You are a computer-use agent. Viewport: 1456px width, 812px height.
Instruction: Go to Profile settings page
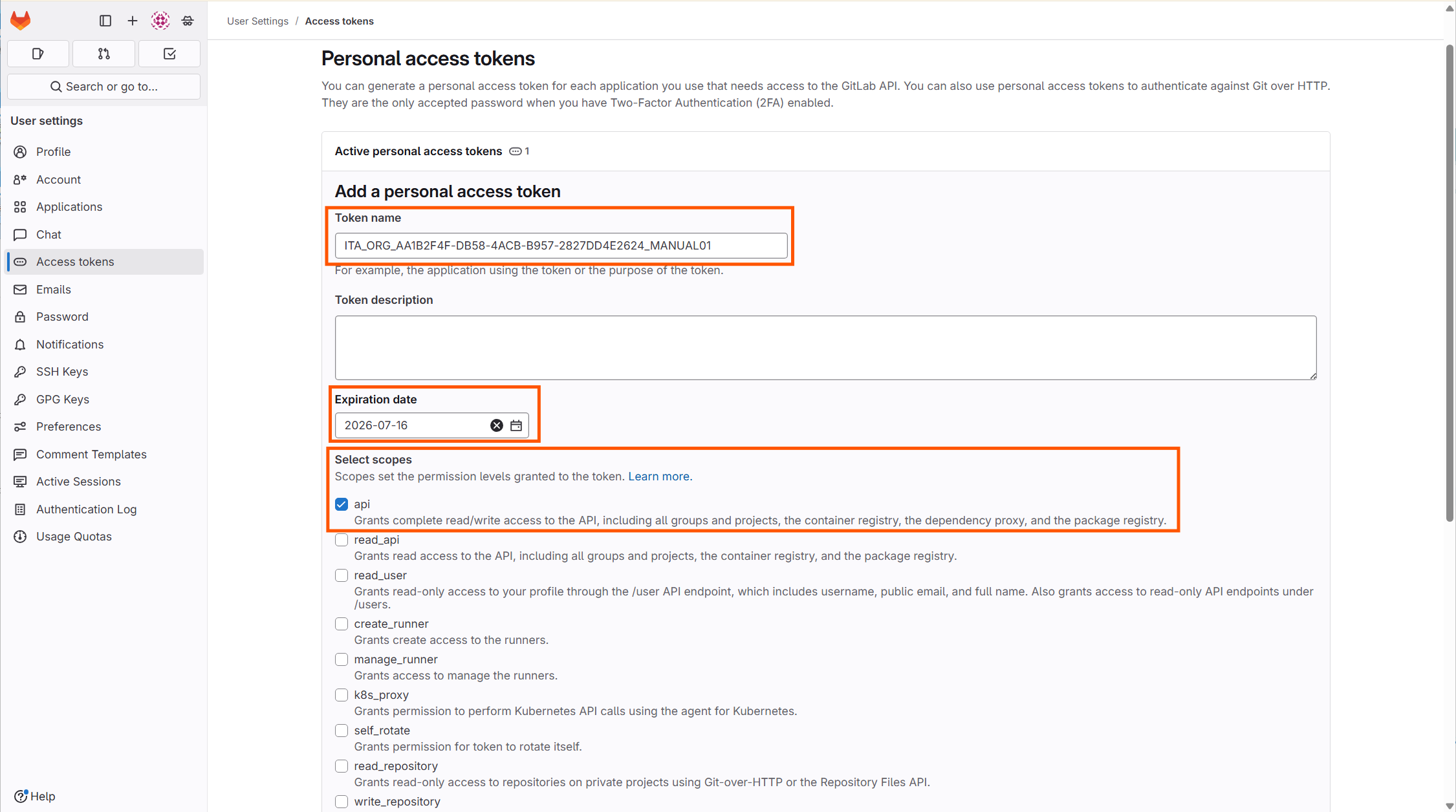[53, 152]
